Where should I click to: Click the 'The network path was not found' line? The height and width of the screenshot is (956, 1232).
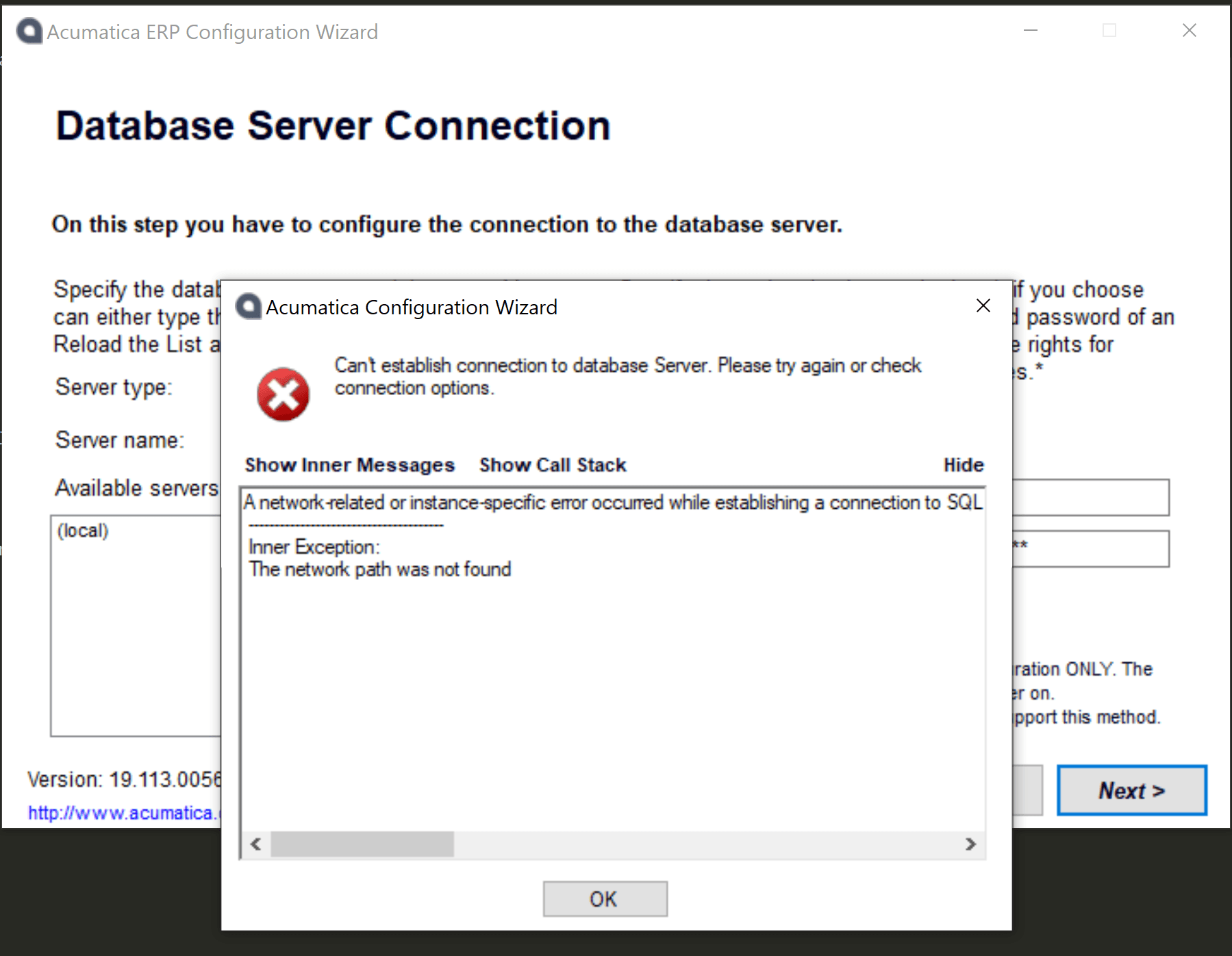coord(380,569)
